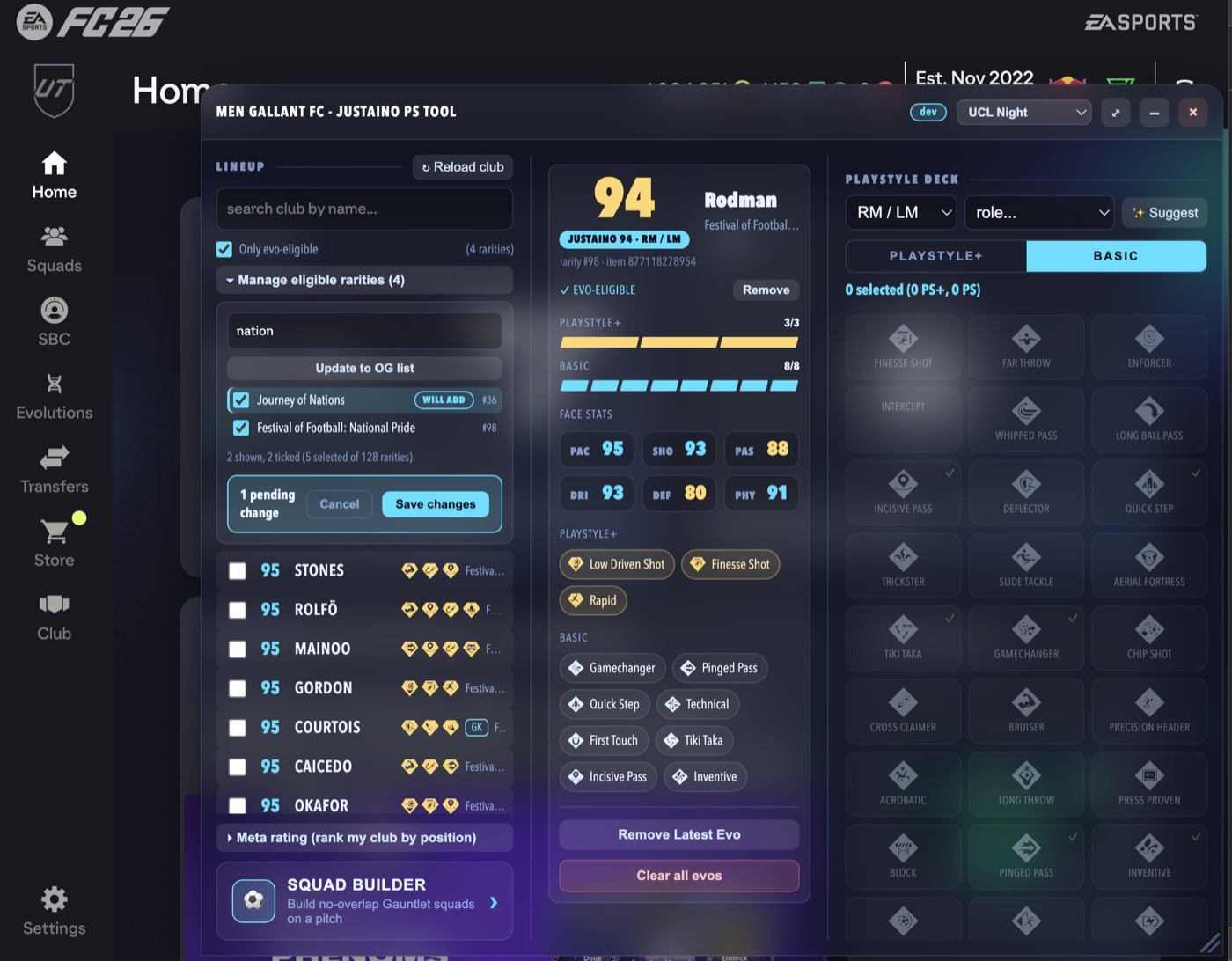Untick Festival of Football: National Pride rarity
The image size is (1232, 961).
pos(241,428)
